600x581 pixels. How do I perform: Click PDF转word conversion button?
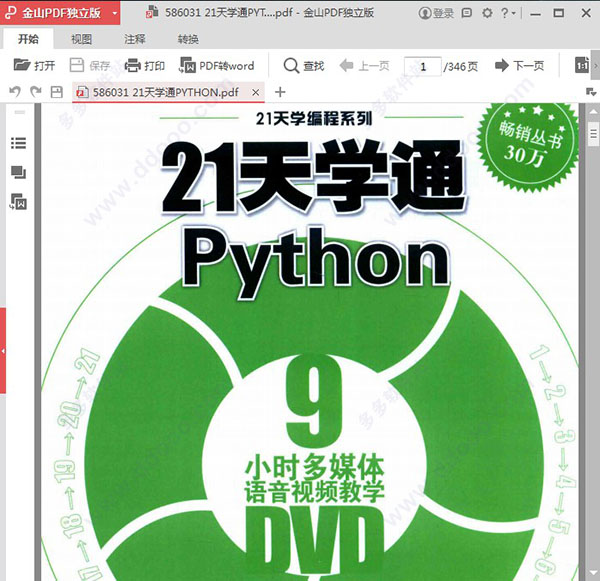point(217,65)
